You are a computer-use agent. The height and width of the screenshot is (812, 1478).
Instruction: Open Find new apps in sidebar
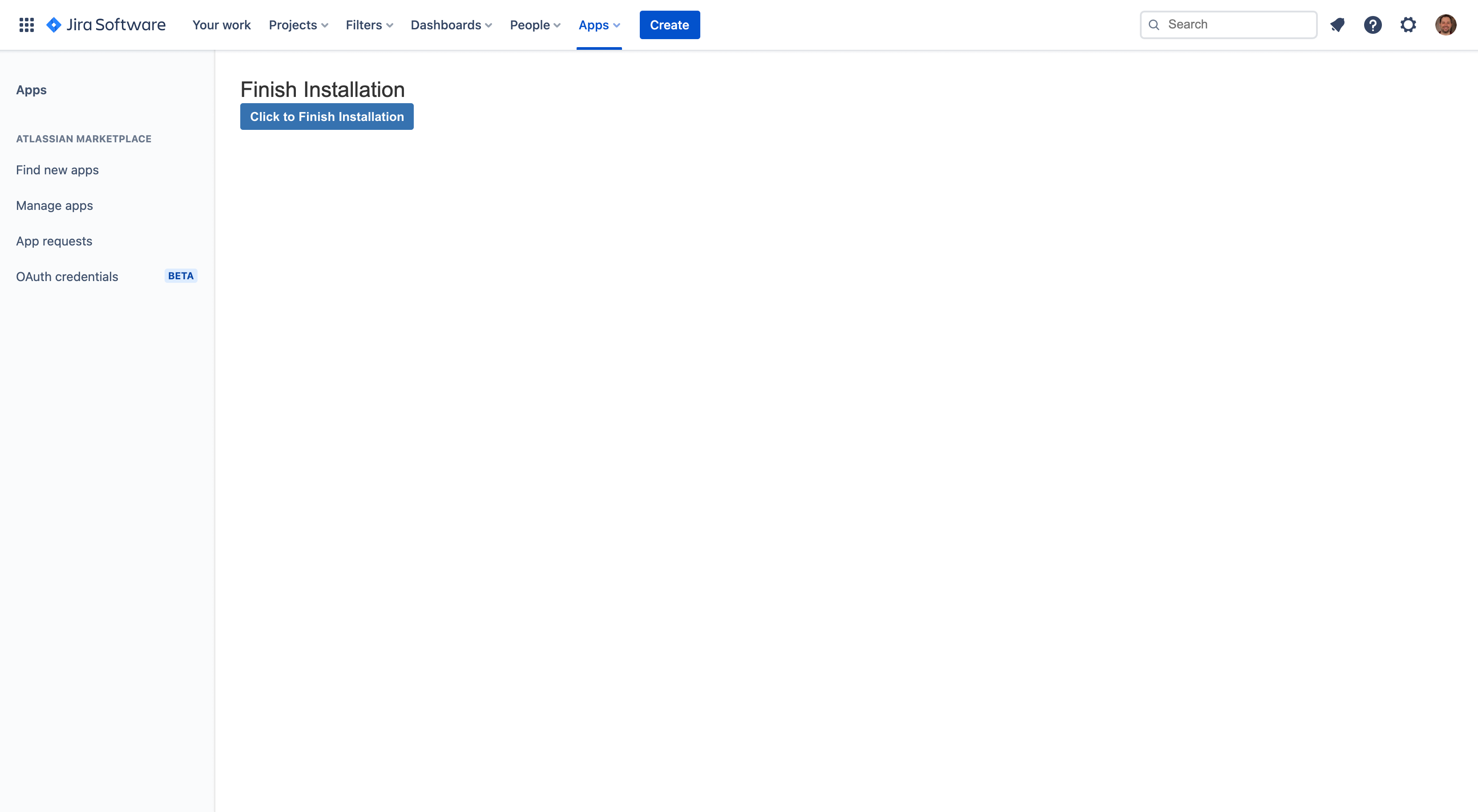coord(57,170)
